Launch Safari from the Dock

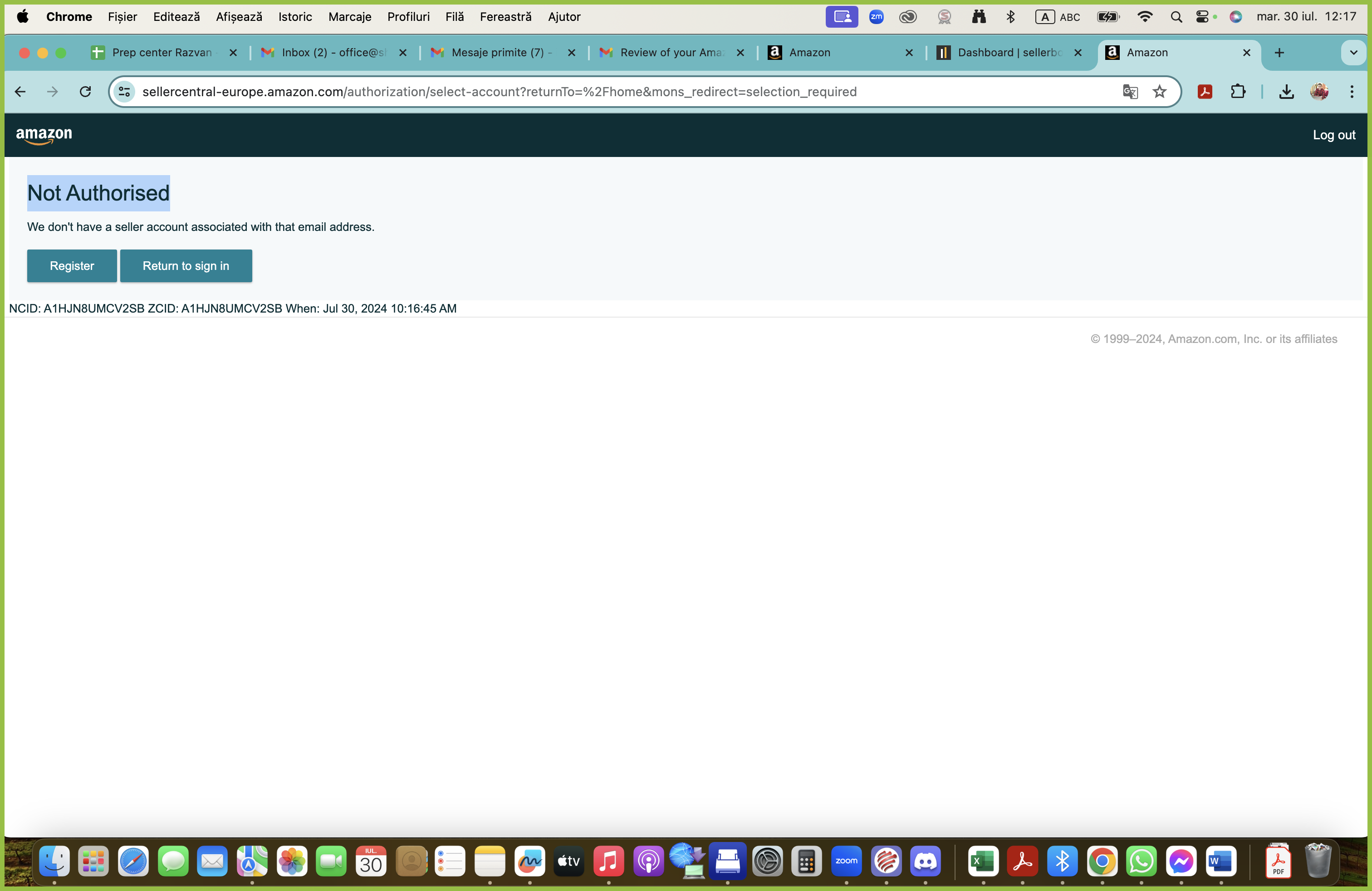point(133,861)
